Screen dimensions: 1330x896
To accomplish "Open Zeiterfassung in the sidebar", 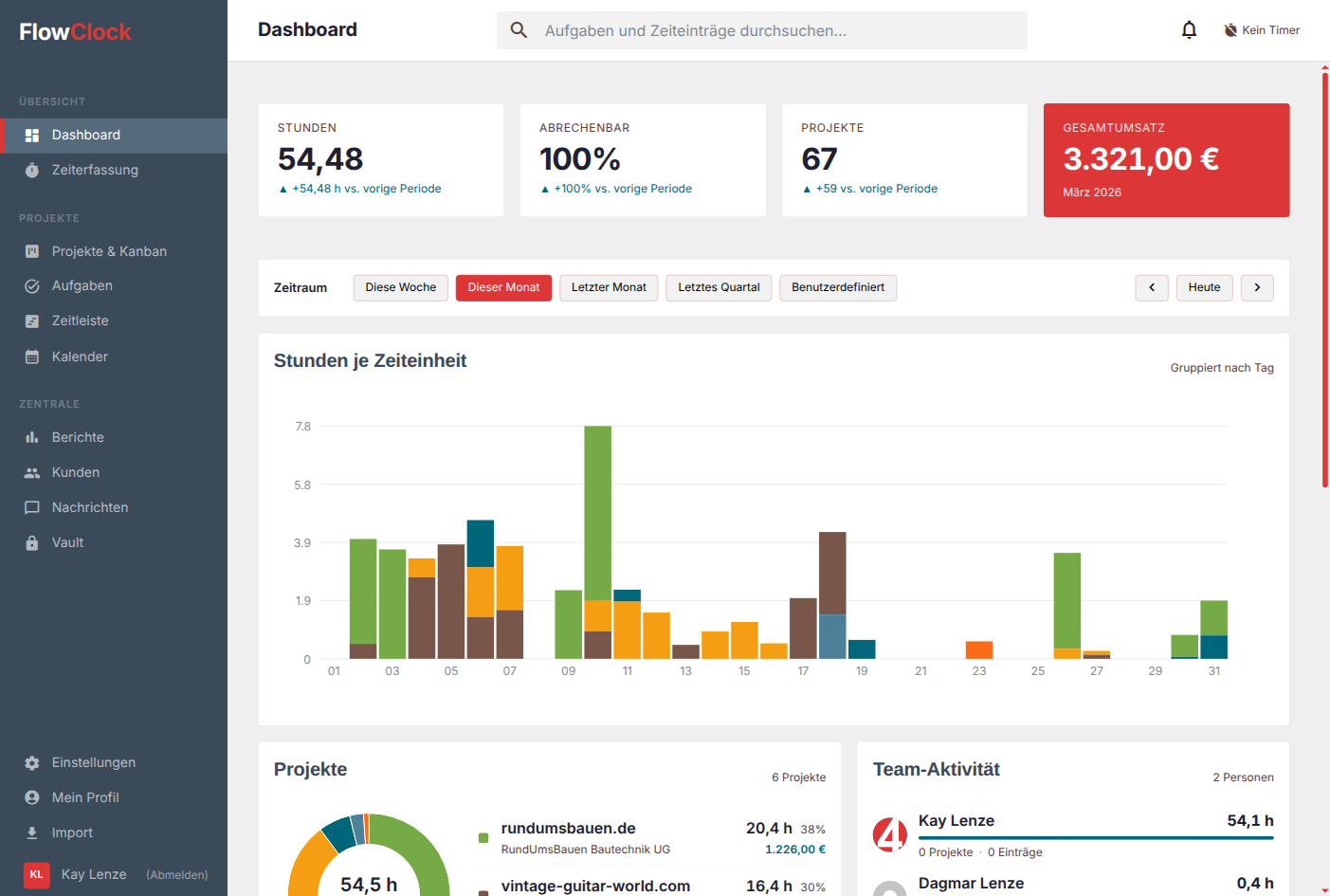I will 114,171.
